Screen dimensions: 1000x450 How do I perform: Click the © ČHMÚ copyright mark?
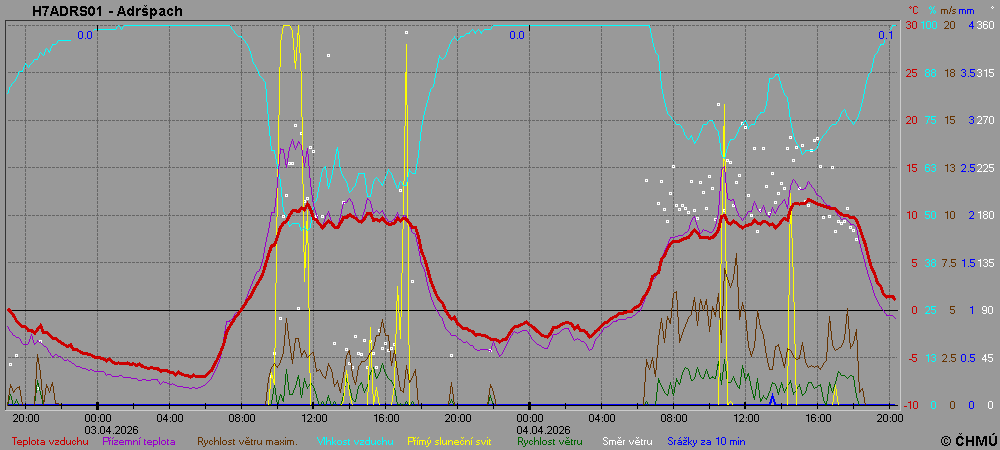pos(969,440)
